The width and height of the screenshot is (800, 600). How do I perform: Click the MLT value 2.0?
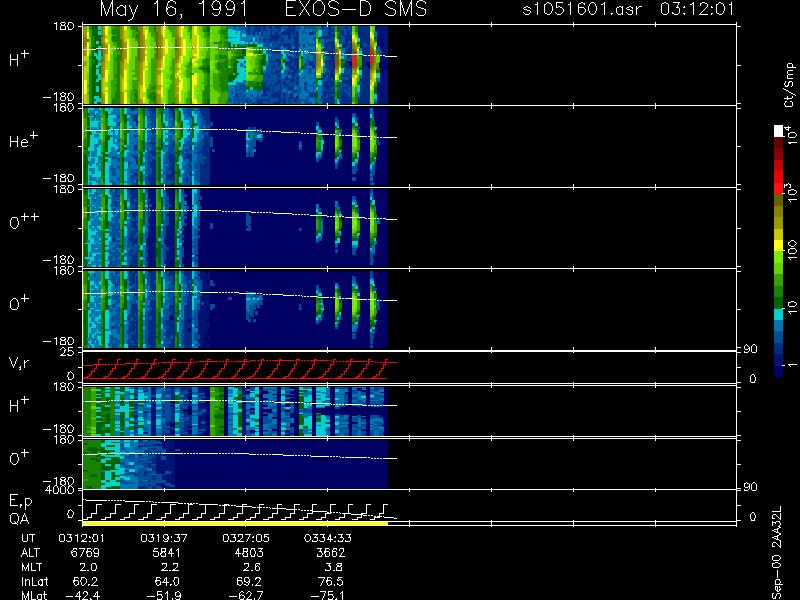pyautogui.click(x=88, y=567)
